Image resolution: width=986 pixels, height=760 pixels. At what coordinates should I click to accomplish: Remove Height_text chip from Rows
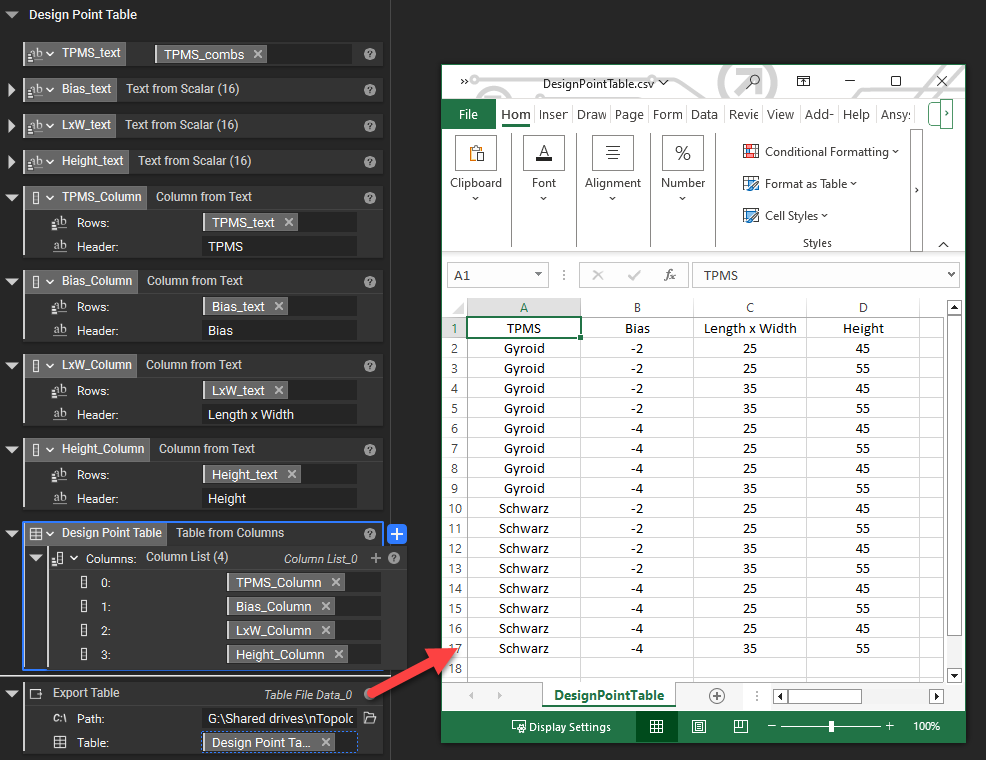292,474
